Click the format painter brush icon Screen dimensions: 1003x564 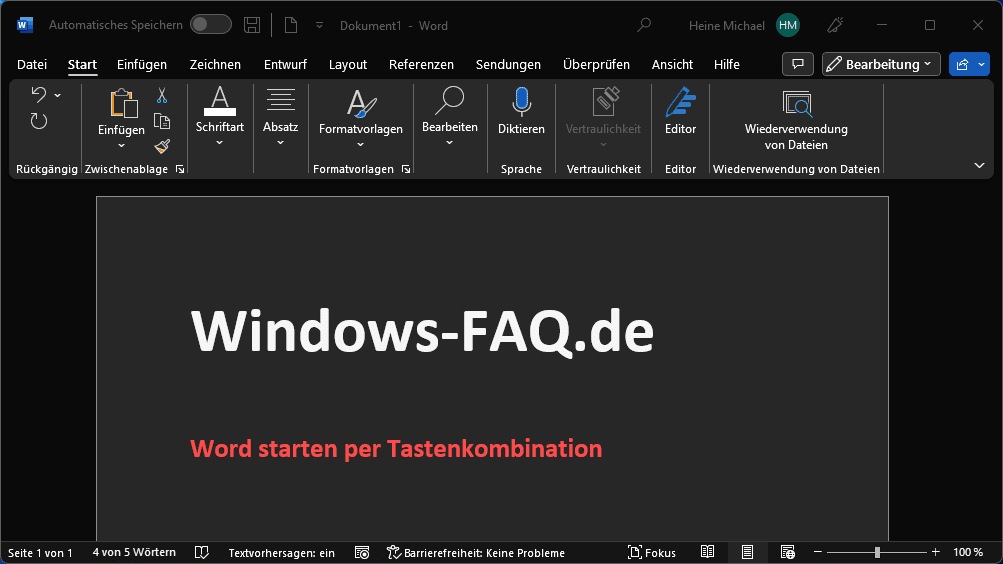pyautogui.click(x=162, y=146)
